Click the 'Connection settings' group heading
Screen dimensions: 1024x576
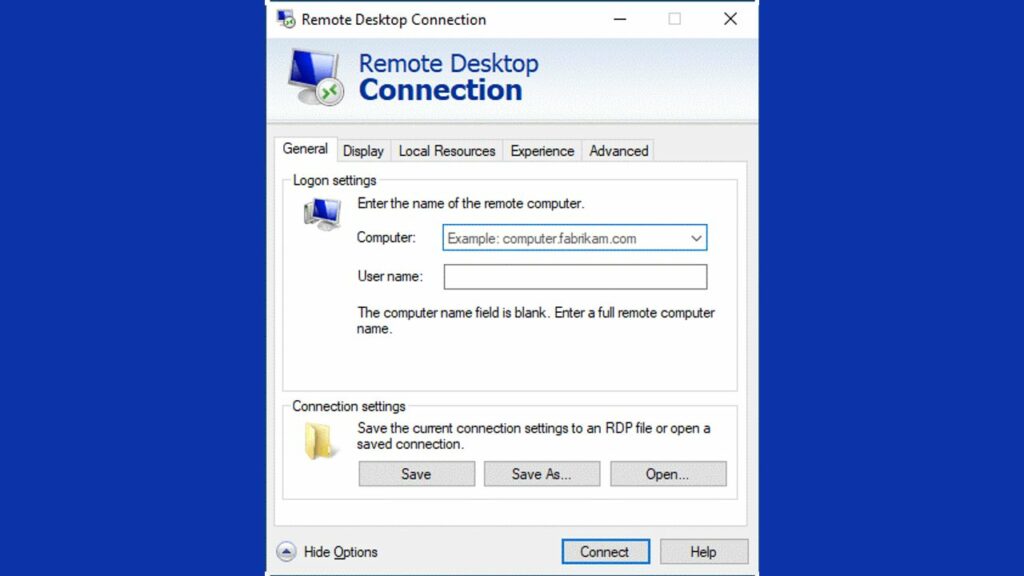tap(349, 406)
